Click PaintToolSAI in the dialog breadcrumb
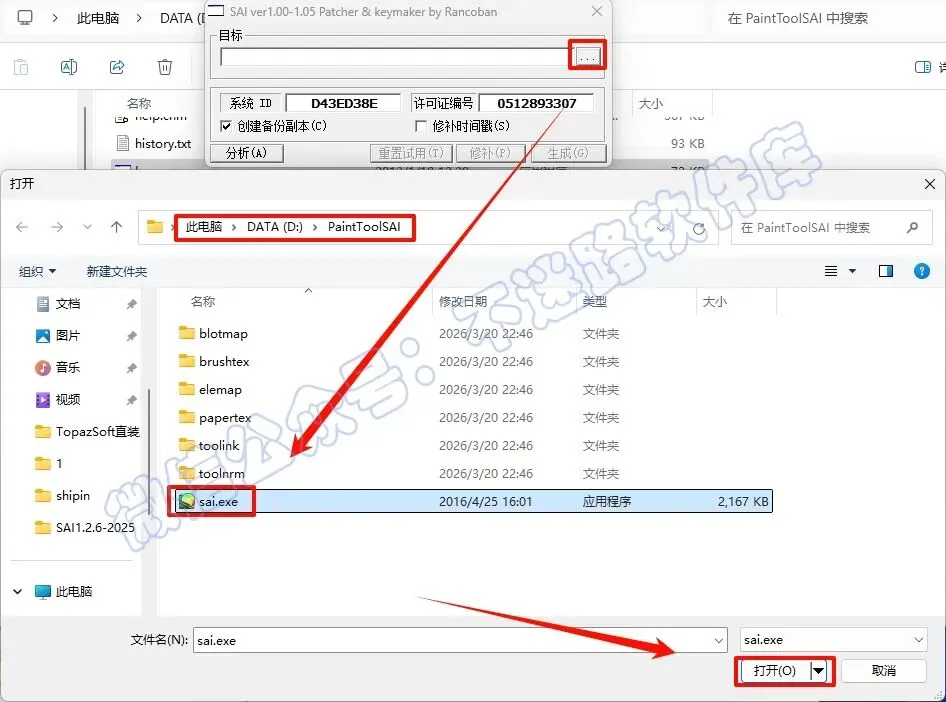 coord(364,227)
